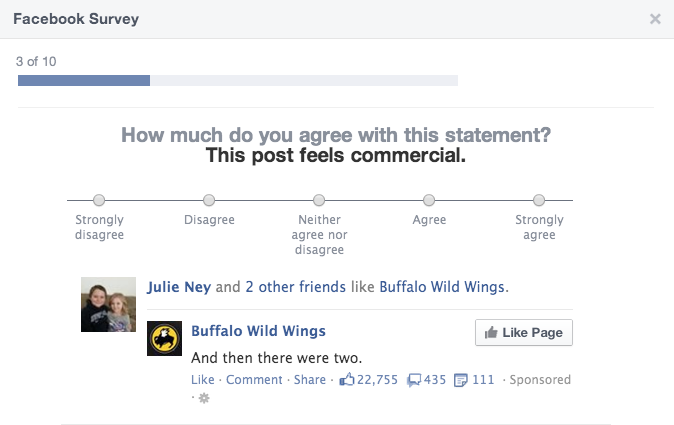Click the likes thumbs-up icon showing 22,755

click(347, 379)
